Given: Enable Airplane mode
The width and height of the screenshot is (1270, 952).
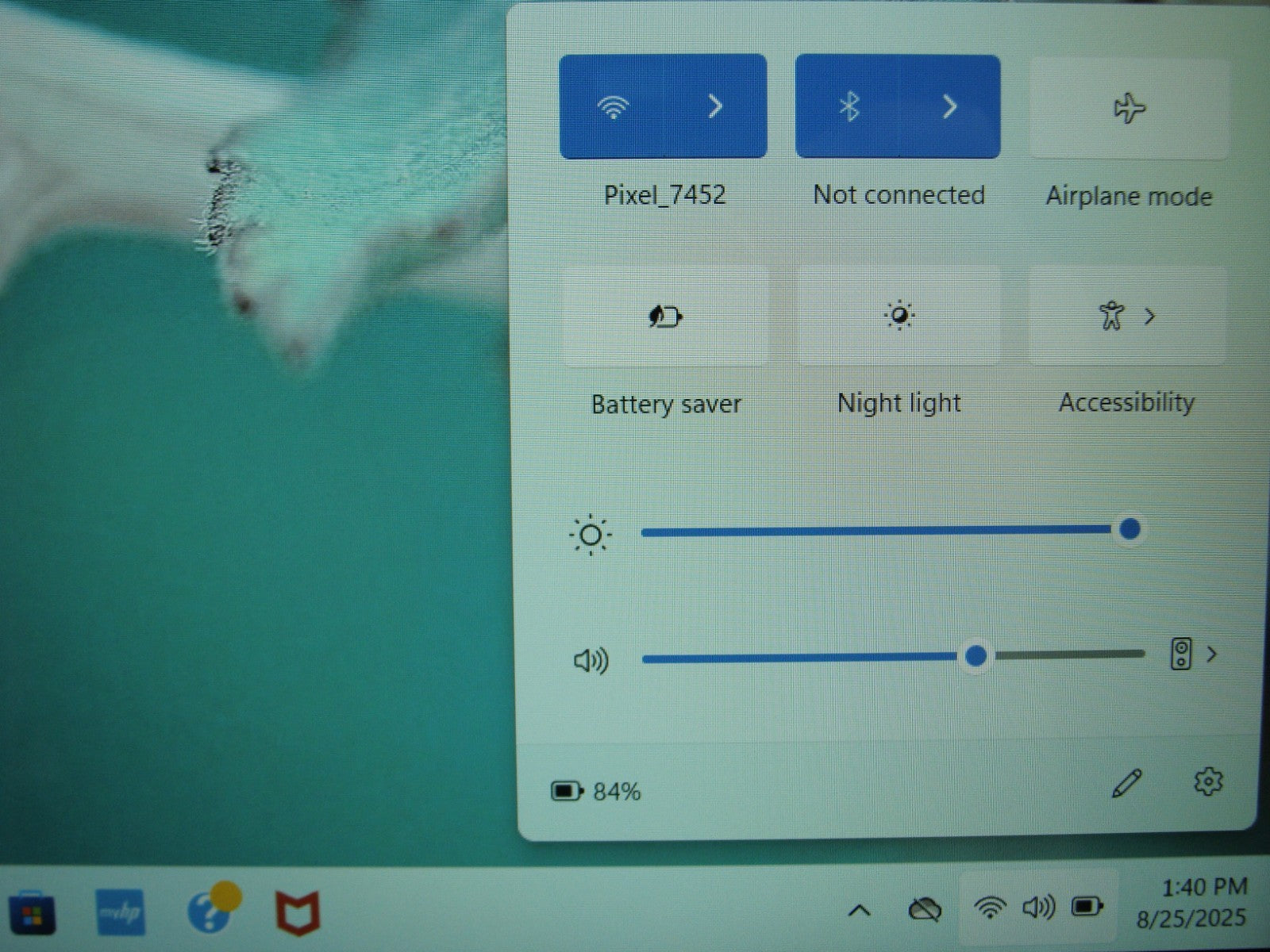Looking at the screenshot, I should tap(1129, 109).
